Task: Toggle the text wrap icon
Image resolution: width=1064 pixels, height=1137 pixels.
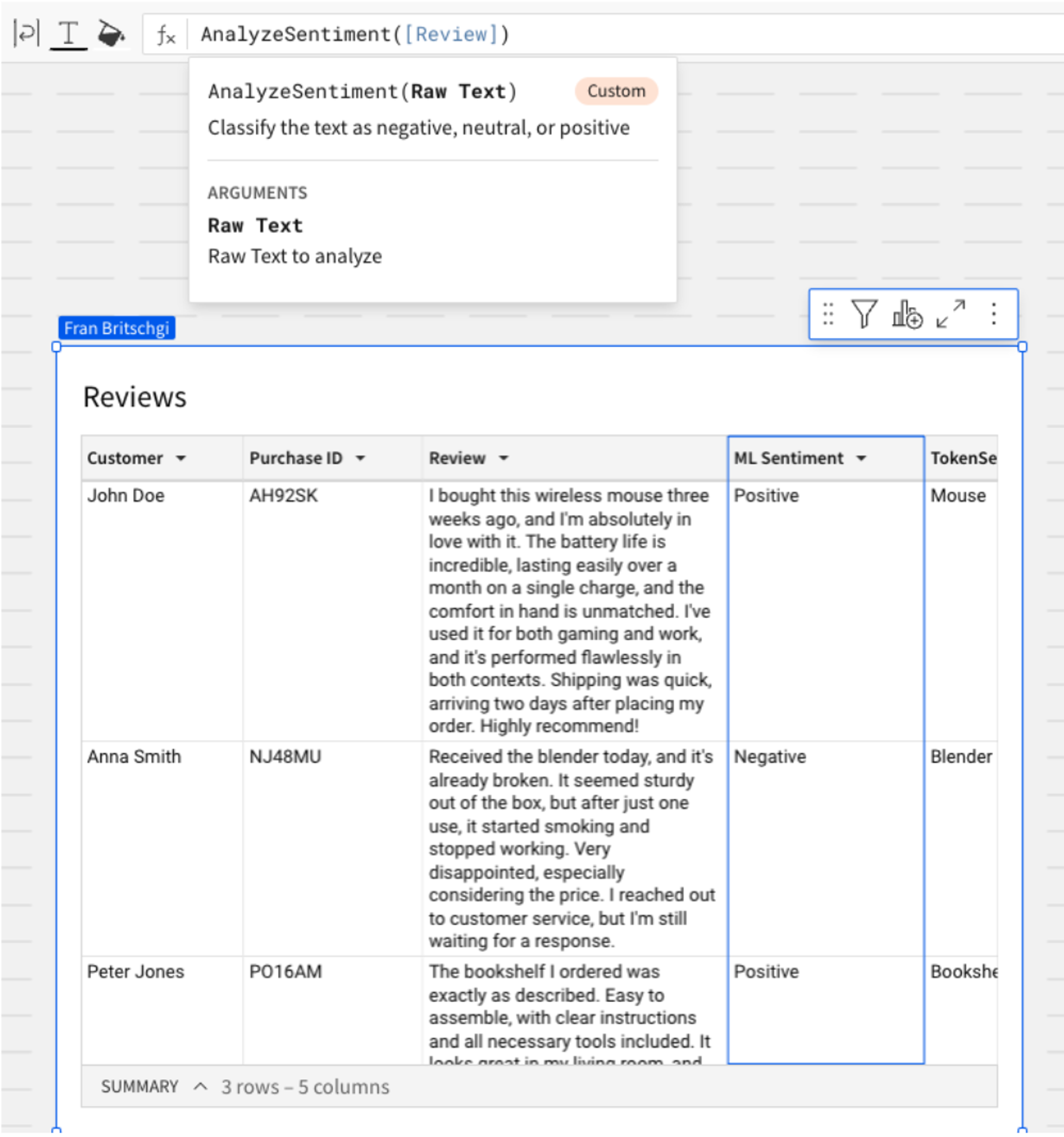Action: click(26, 33)
